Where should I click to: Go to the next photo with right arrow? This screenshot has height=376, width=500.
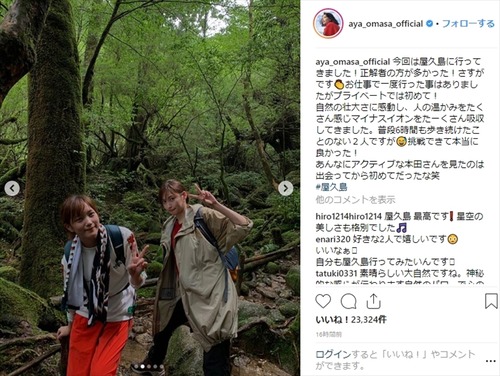(286, 189)
